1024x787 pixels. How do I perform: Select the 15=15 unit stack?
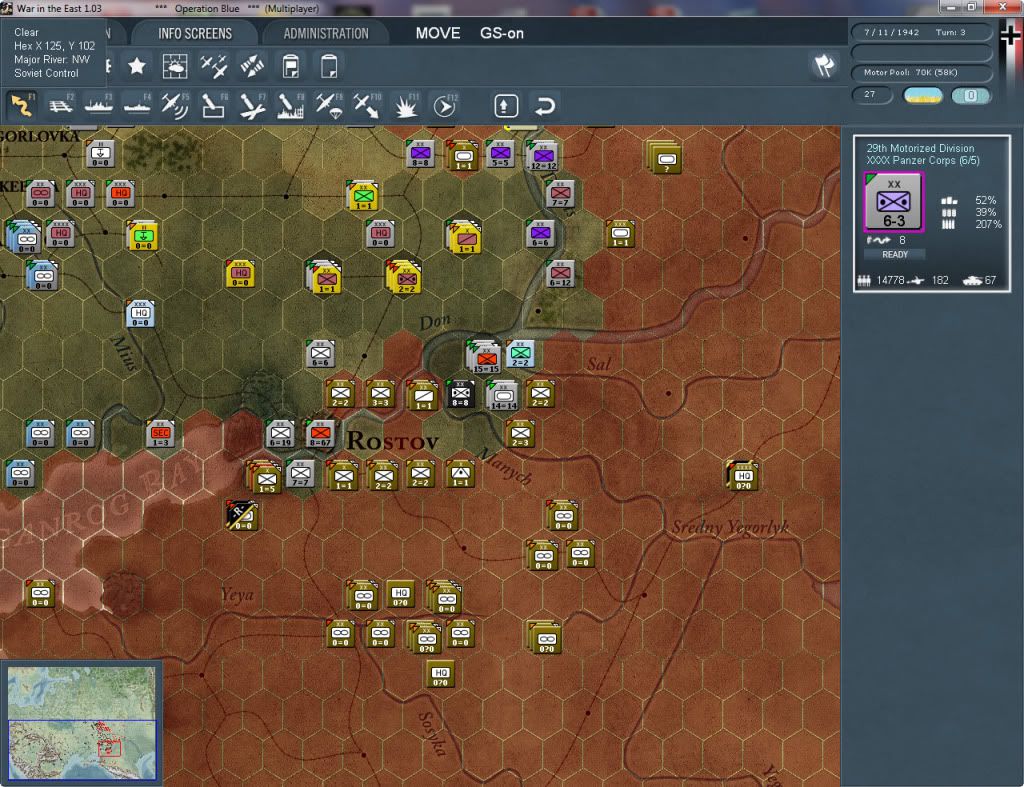click(x=485, y=357)
